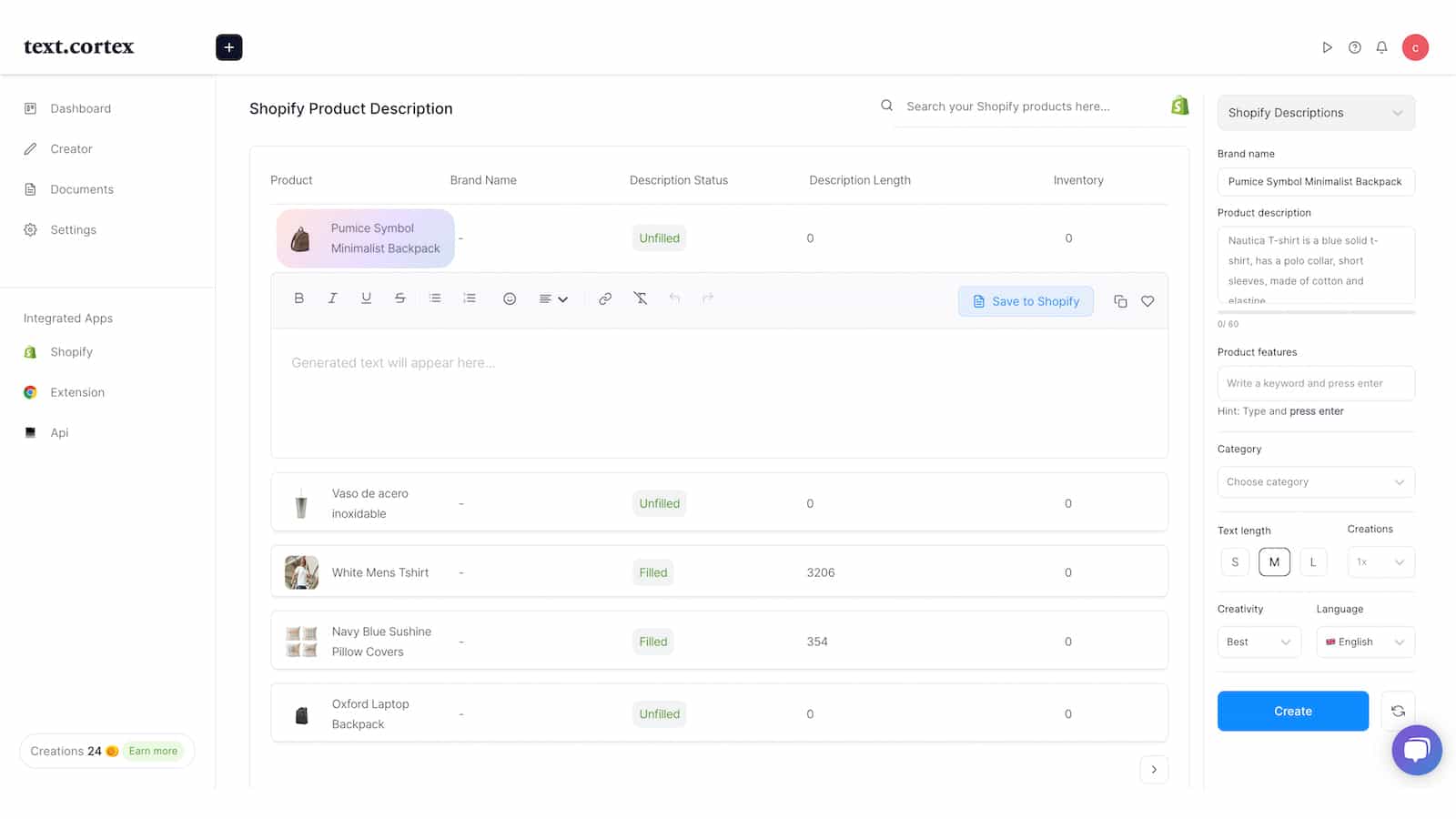Open the English language dropdown
1456x819 pixels.
click(x=1365, y=642)
